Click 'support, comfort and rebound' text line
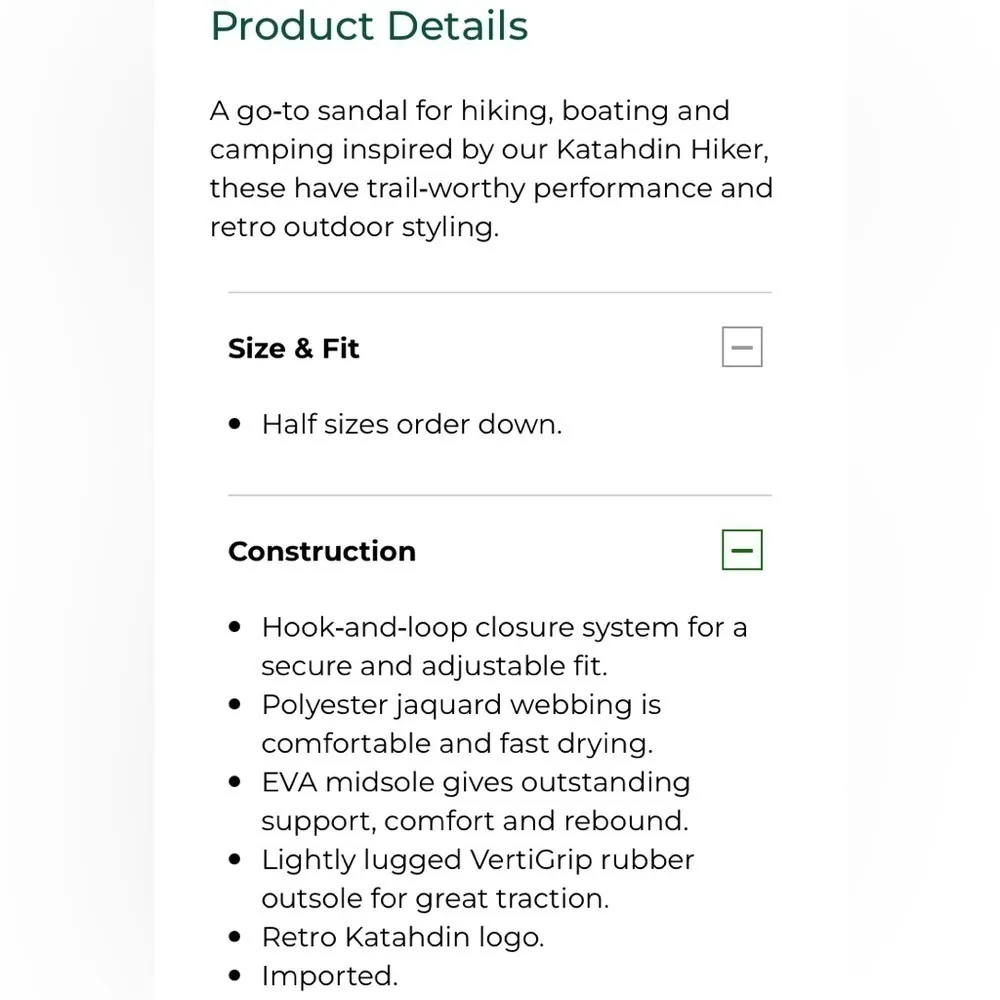 click(x=474, y=821)
